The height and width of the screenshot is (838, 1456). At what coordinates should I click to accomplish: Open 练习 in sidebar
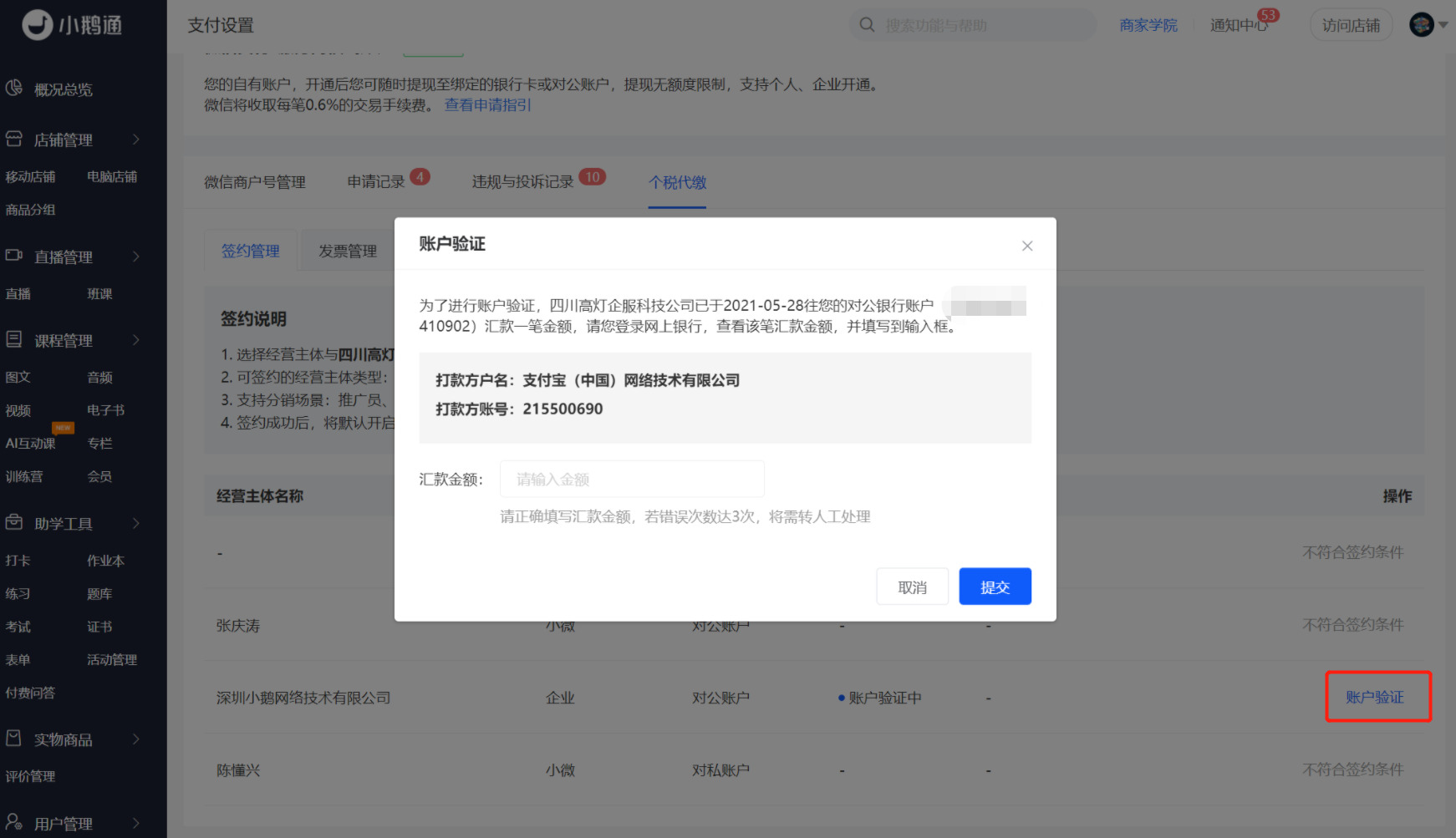tap(18, 594)
